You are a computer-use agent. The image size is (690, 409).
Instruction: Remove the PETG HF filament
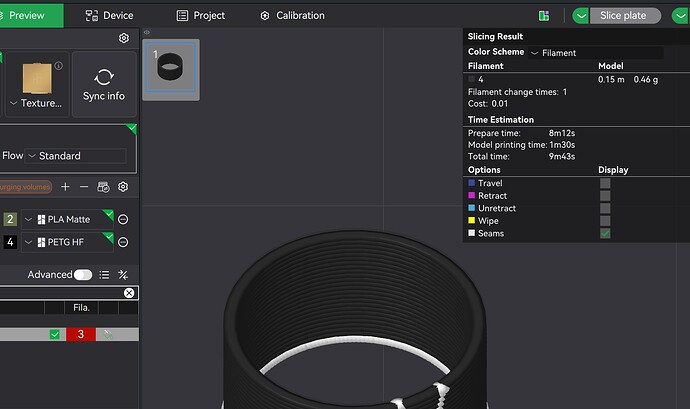click(x=123, y=242)
